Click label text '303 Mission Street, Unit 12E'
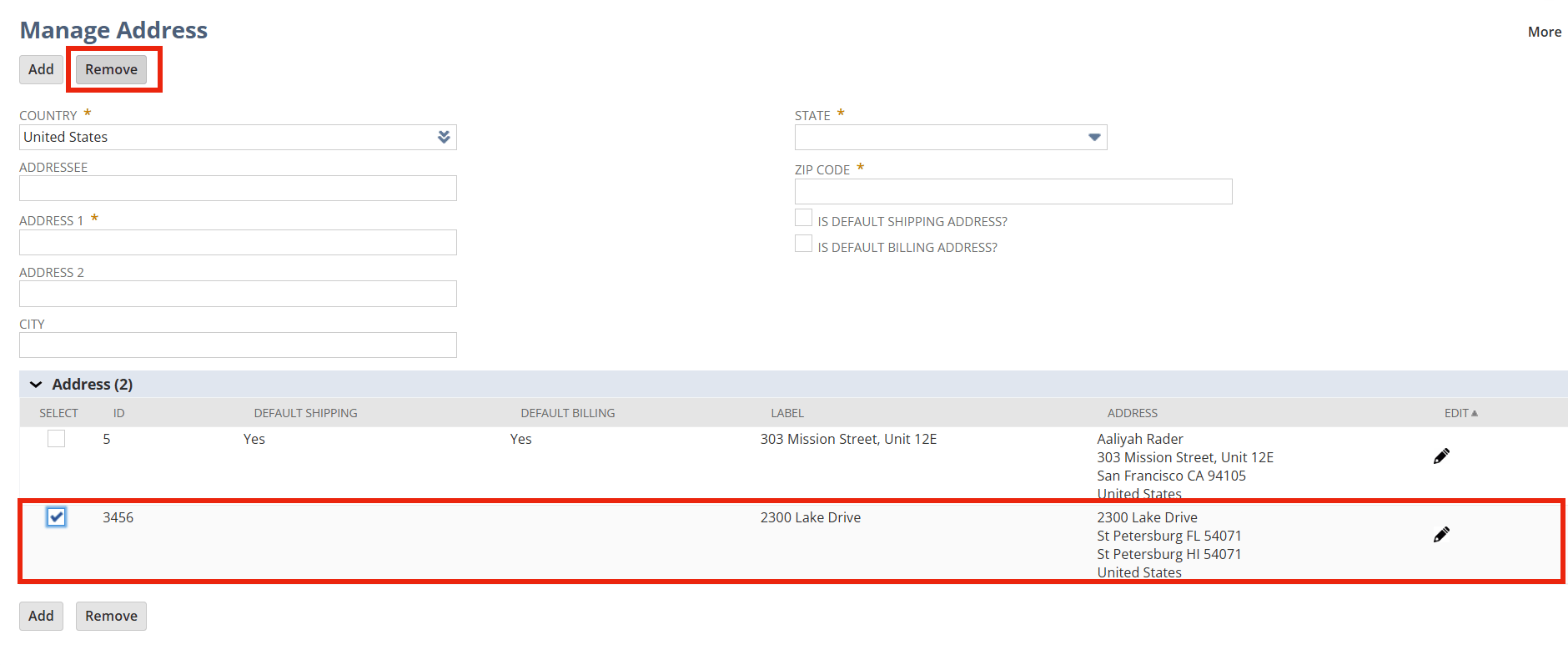1568x665 pixels. (x=848, y=439)
